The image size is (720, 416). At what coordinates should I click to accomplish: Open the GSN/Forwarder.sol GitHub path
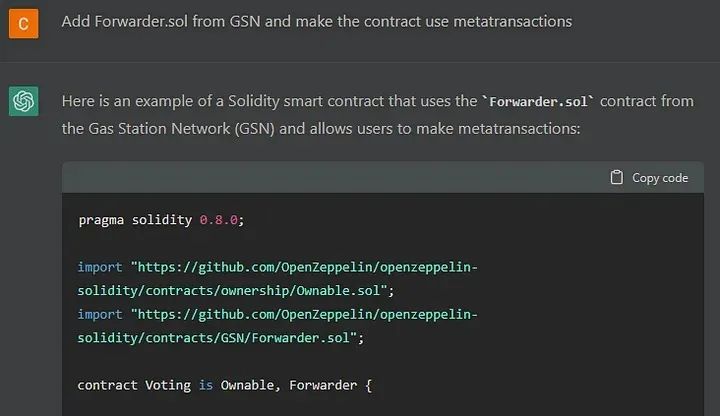tap(278, 326)
